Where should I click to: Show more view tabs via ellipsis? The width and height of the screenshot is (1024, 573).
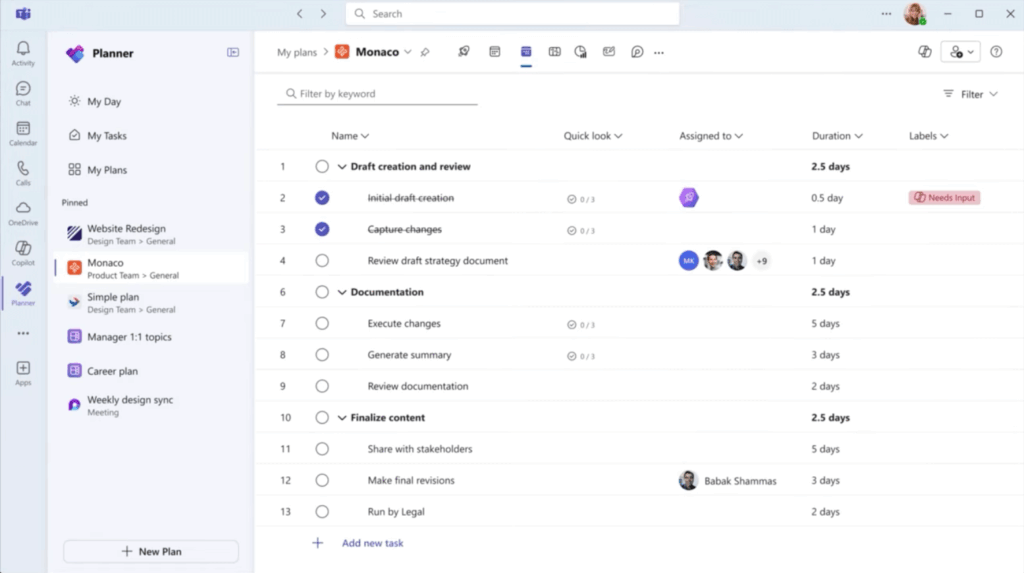659,52
